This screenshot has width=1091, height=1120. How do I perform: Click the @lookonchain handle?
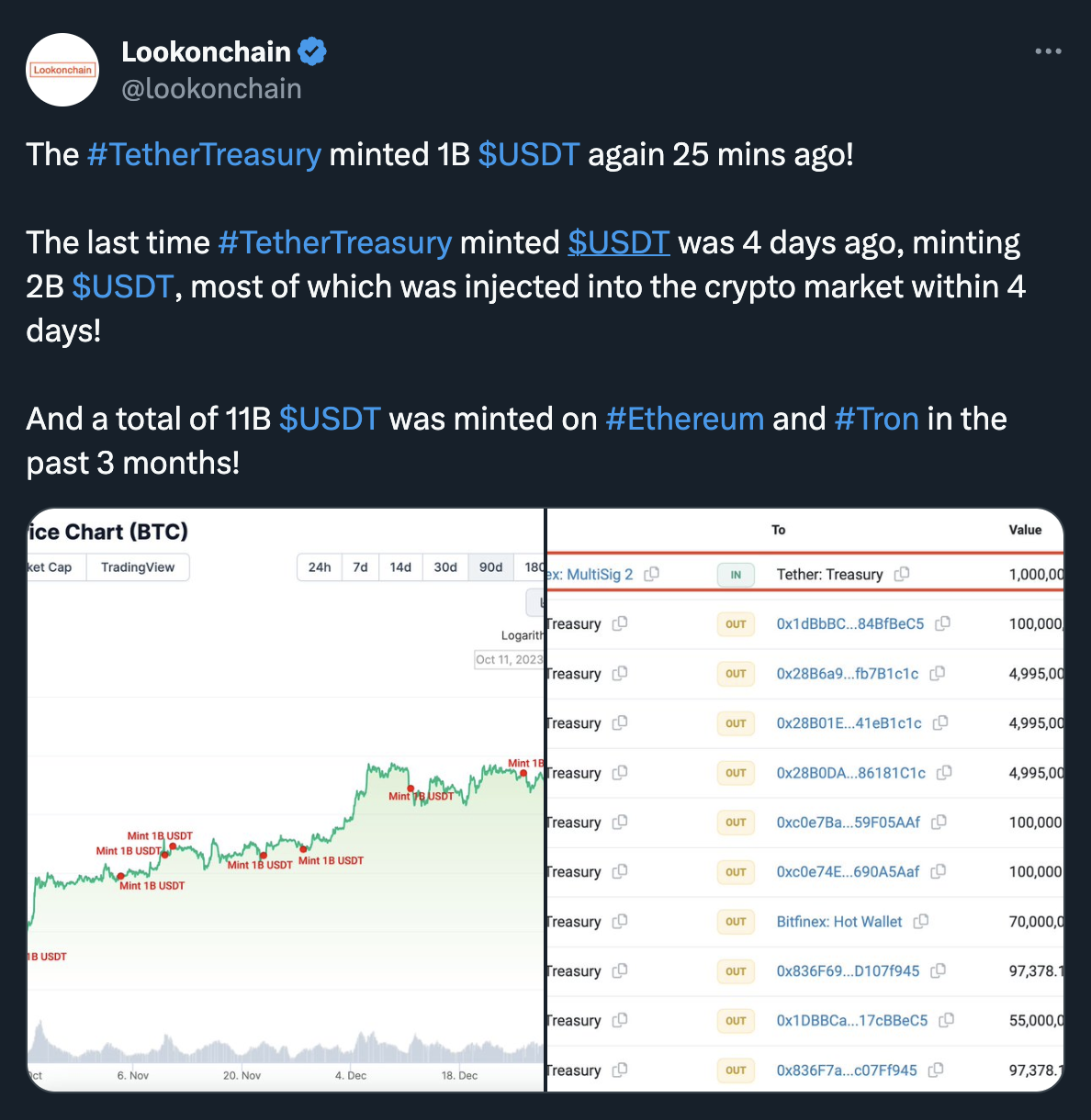pos(211,89)
